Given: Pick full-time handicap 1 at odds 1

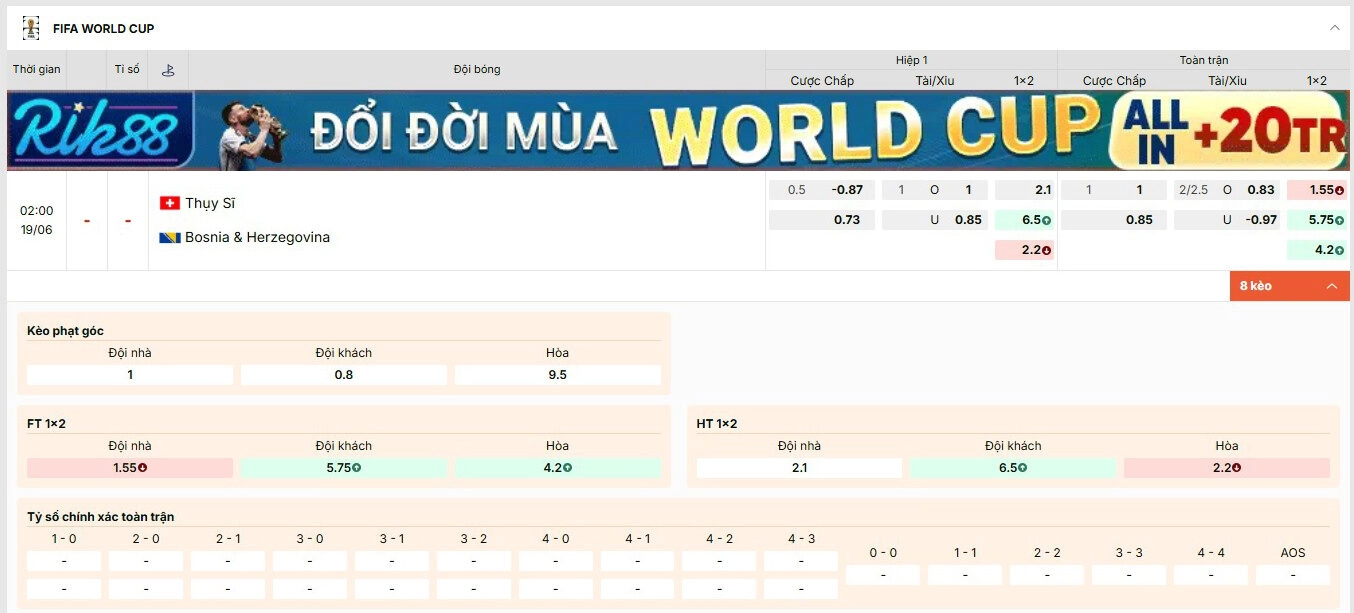Looking at the screenshot, I should point(1114,190).
